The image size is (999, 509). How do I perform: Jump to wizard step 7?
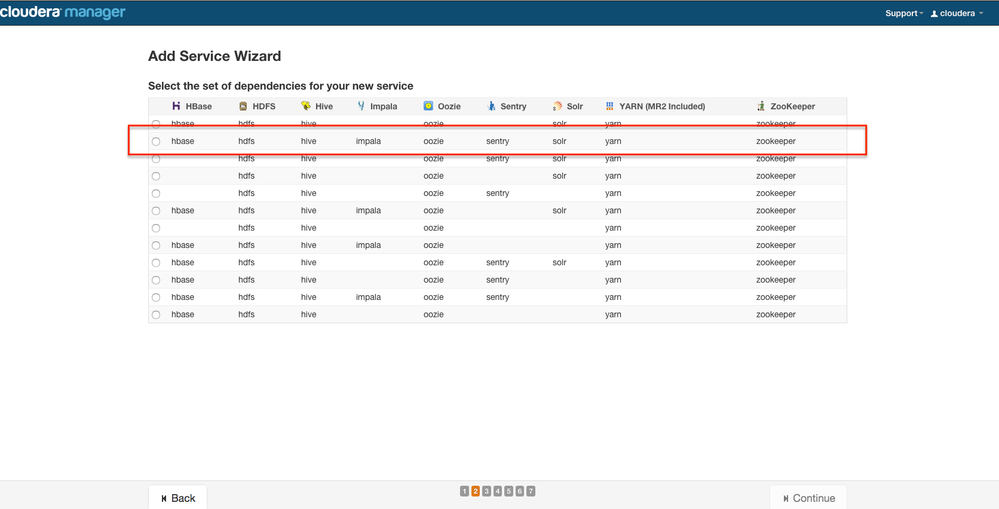(531, 491)
